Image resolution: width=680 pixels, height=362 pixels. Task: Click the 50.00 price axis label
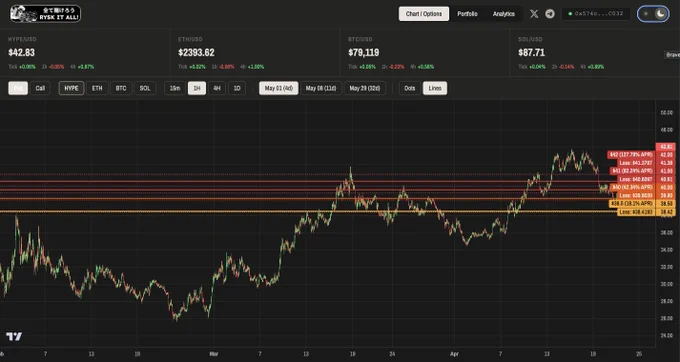click(666, 113)
